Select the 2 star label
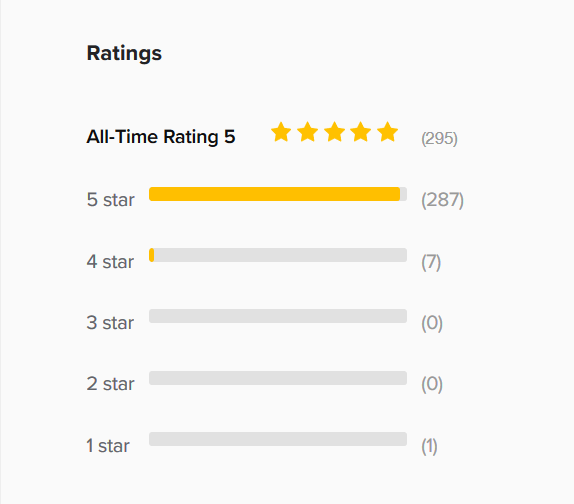574x504 pixels. click(x=111, y=384)
